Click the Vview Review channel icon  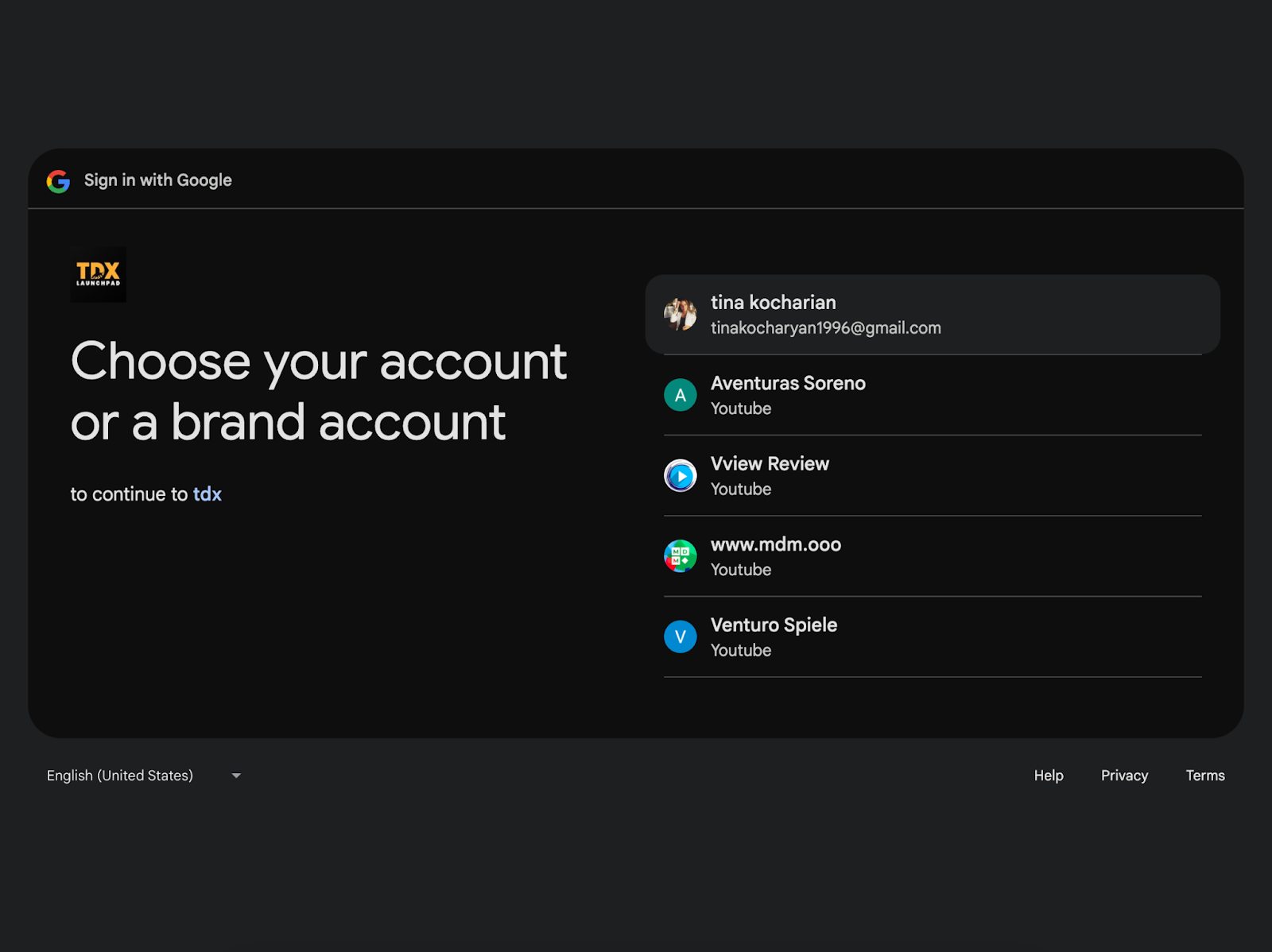point(681,476)
